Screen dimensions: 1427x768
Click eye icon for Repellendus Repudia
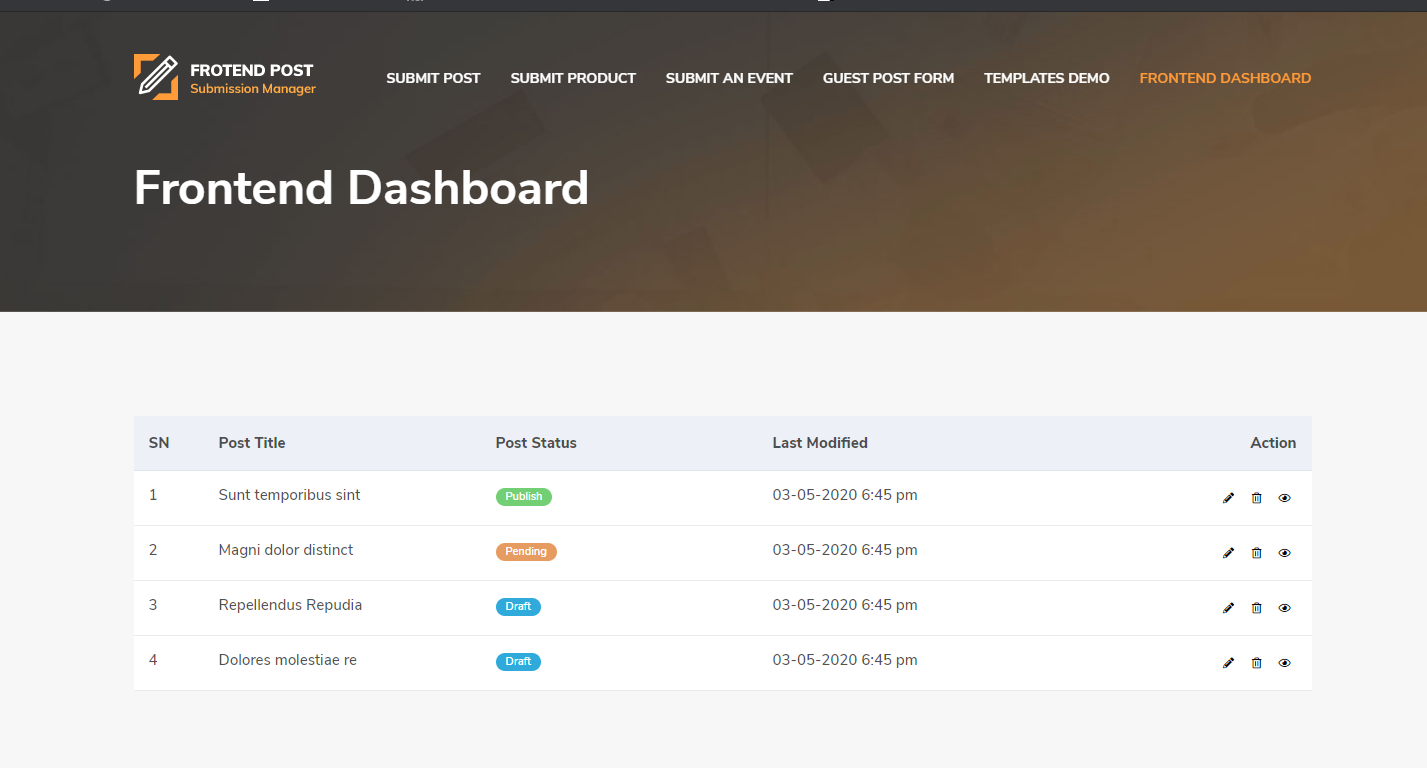tap(1285, 608)
